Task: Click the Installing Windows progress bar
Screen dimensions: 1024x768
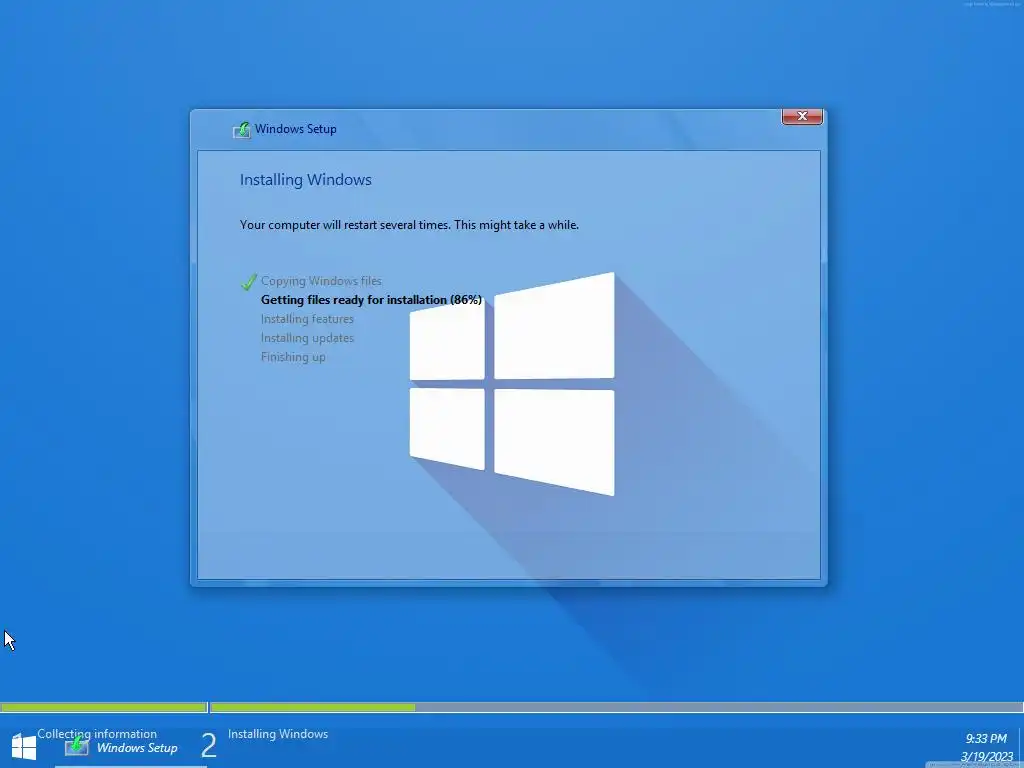Action: point(616,707)
